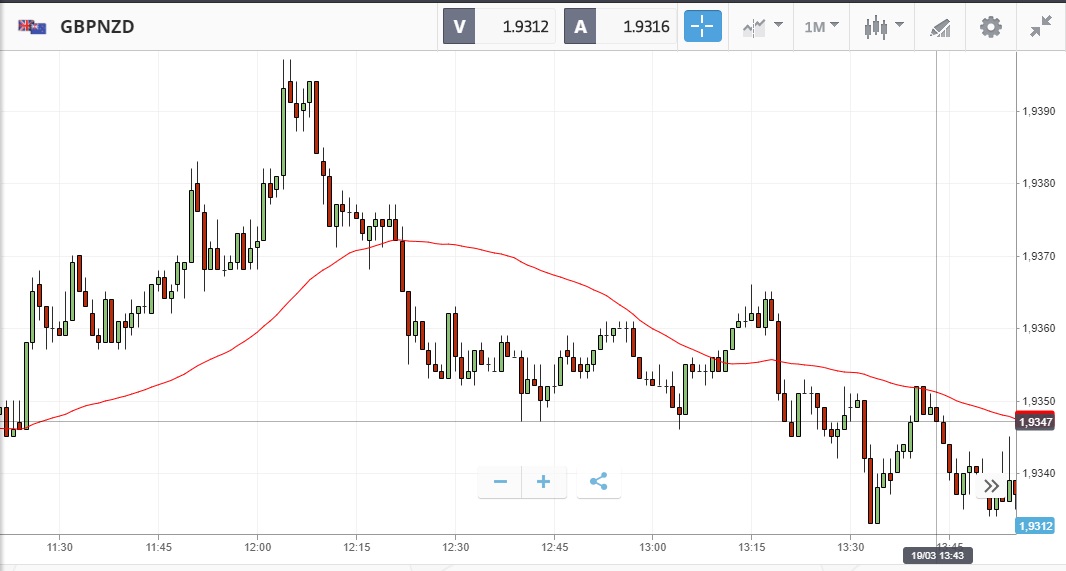Open the drawing tools pencil icon
The image size is (1066, 571).
[941, 26]
